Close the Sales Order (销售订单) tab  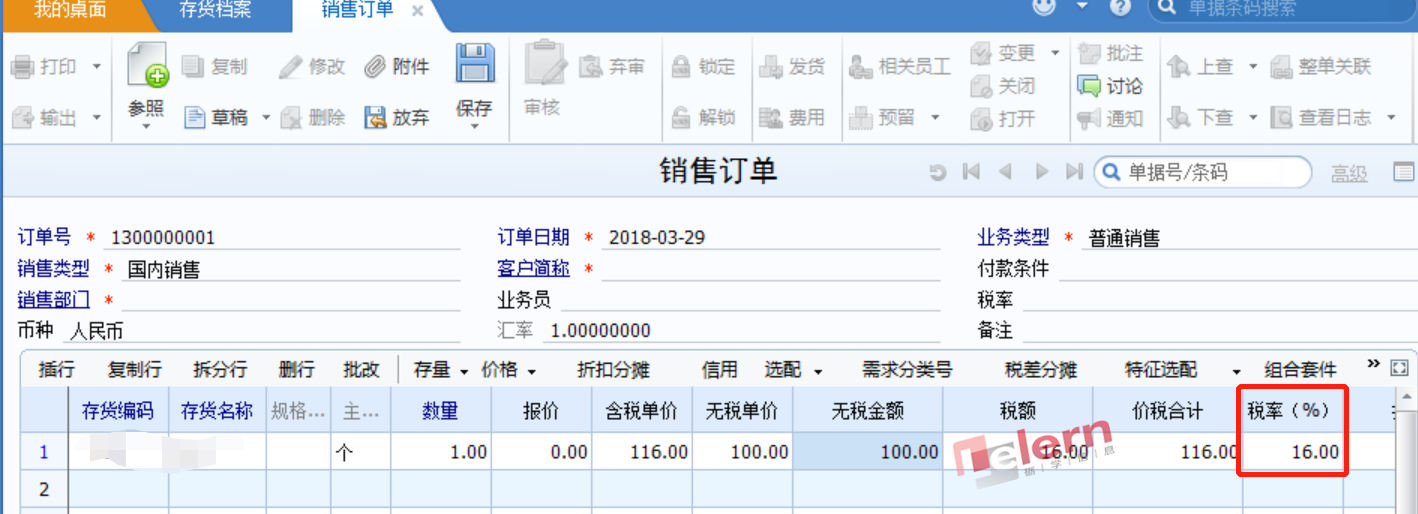pos(417,11)
